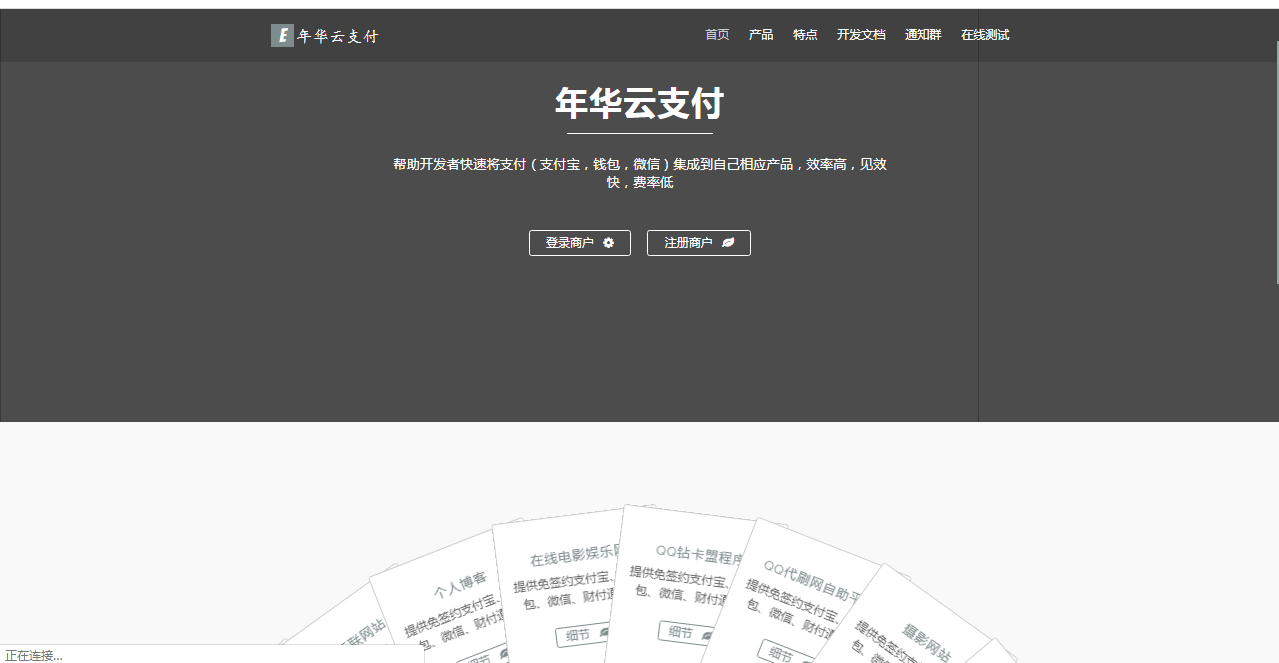Open the 产品 navigation item
This screenshot has height=663, width=1279.
(760, 34)
